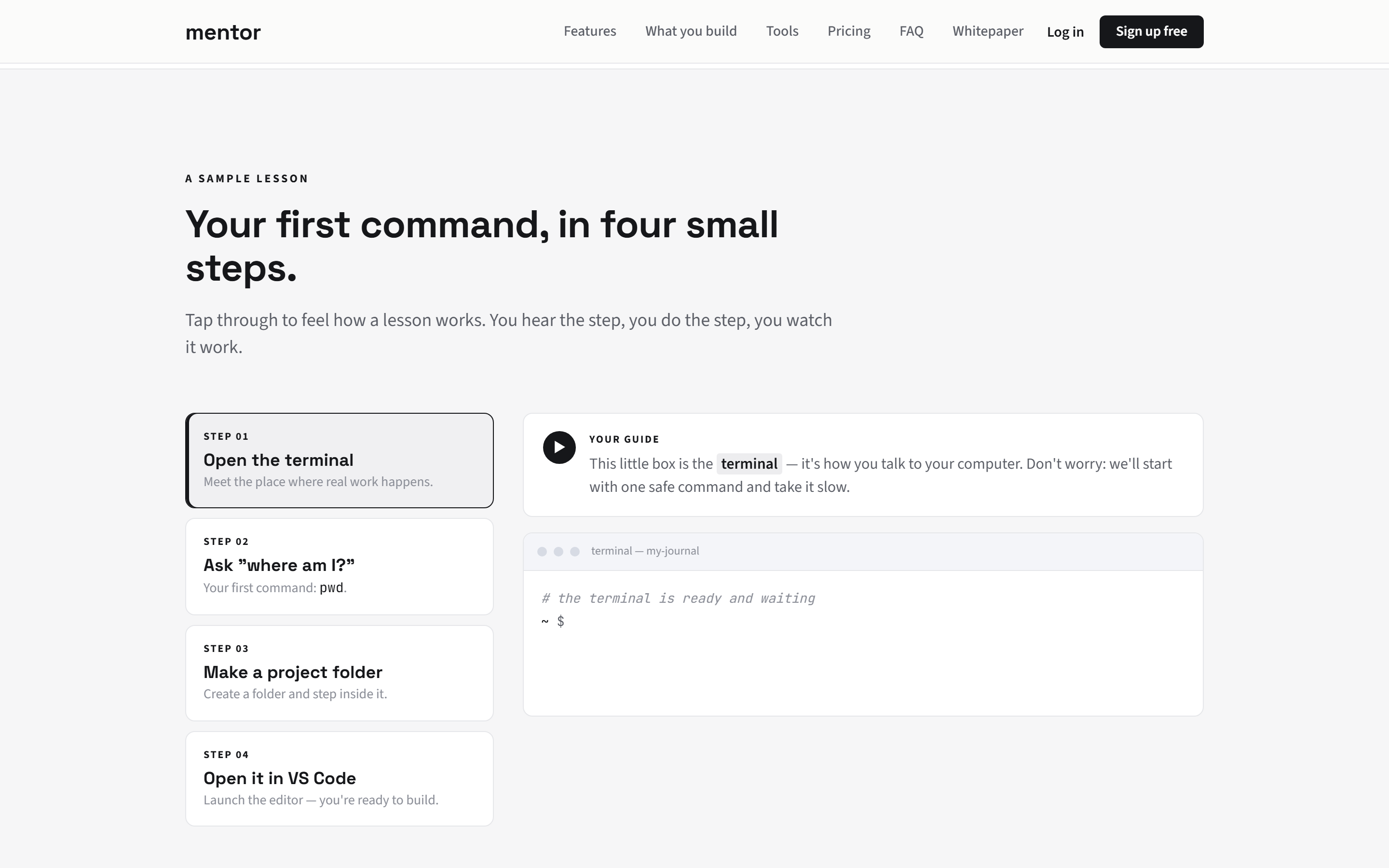1389x868 pixels.
Task: Play the Your Guide audio narration
Action: pos(559,447)
